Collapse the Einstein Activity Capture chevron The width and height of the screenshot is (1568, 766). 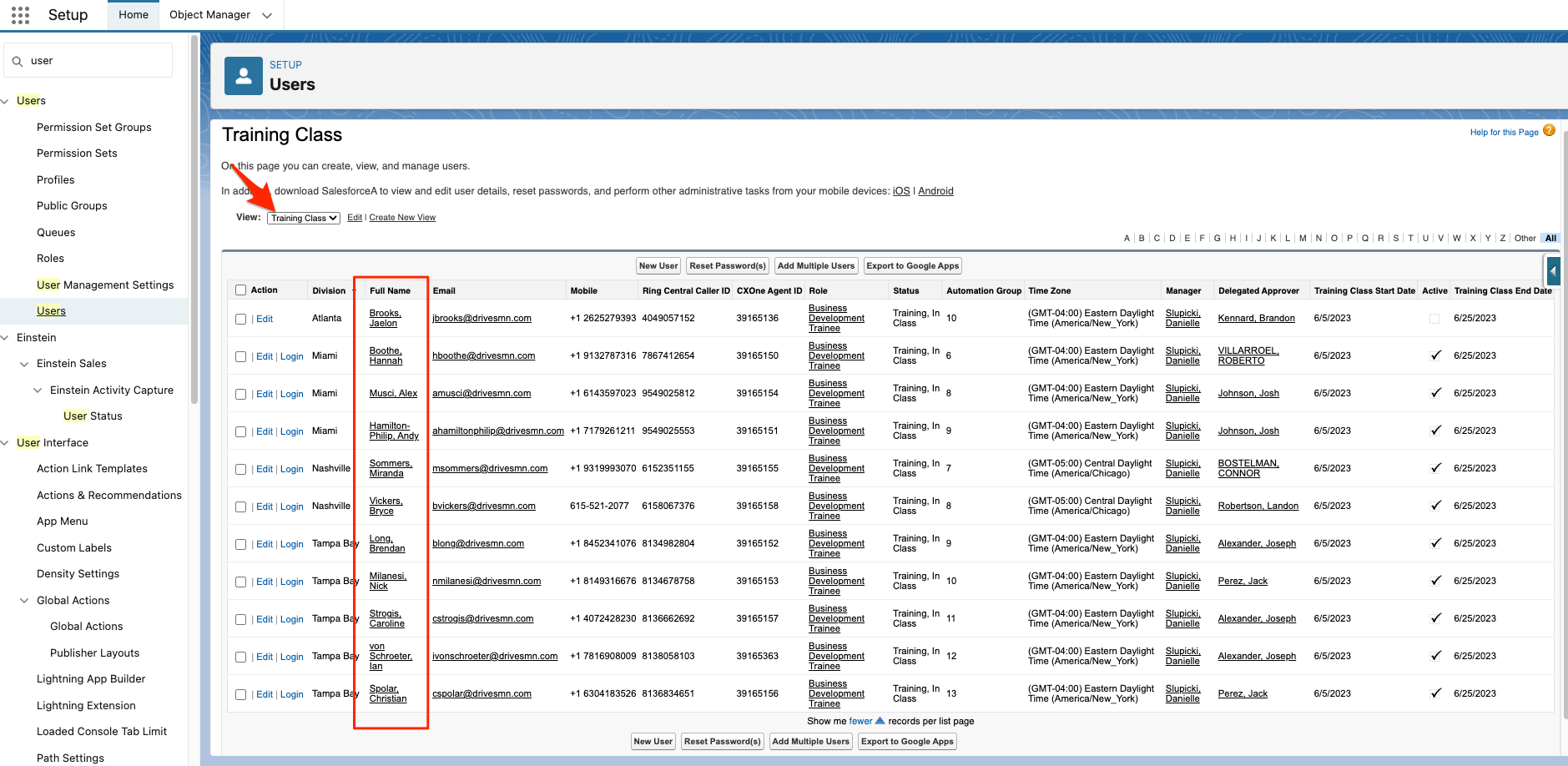click(38, 391)
